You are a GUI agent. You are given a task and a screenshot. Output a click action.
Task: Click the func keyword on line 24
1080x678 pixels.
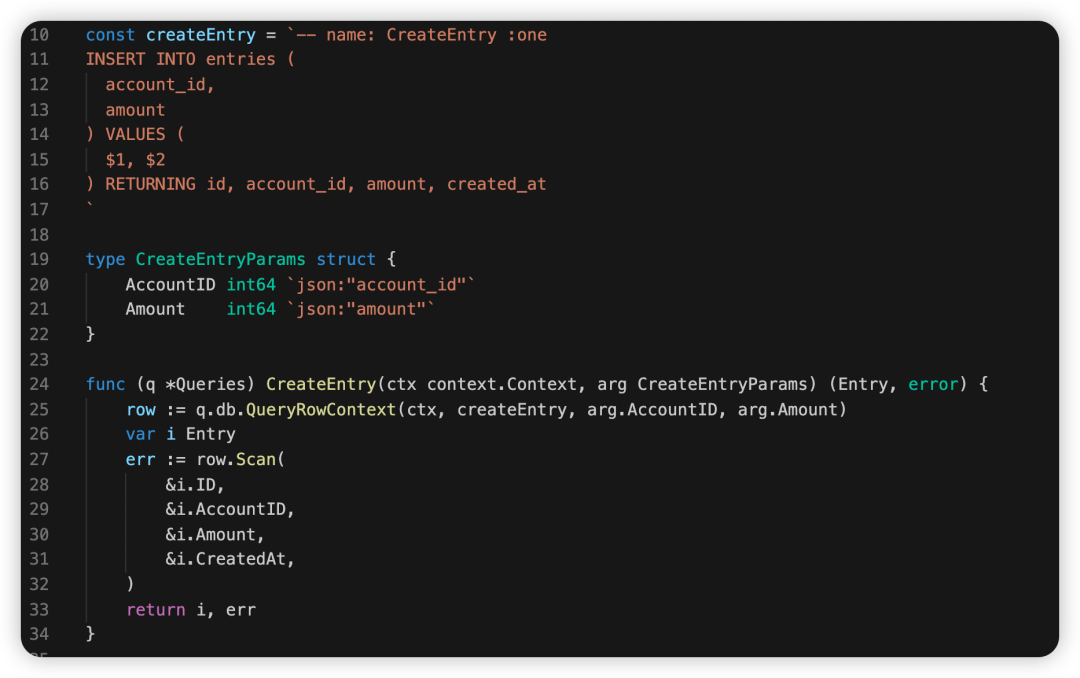(x=105, y=384)
